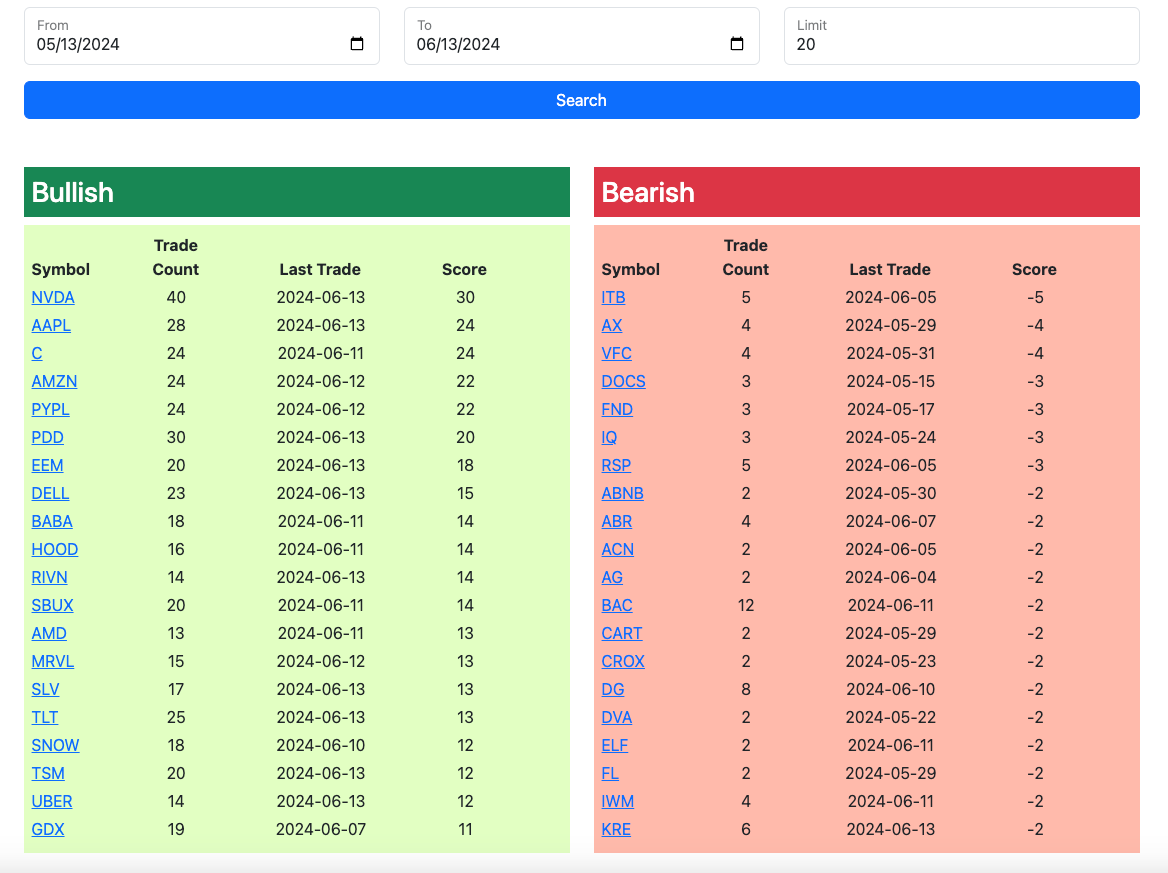Open the SNOW symbol link
Viewport: 1168px width, 873px height.
(x=55, y=746)
